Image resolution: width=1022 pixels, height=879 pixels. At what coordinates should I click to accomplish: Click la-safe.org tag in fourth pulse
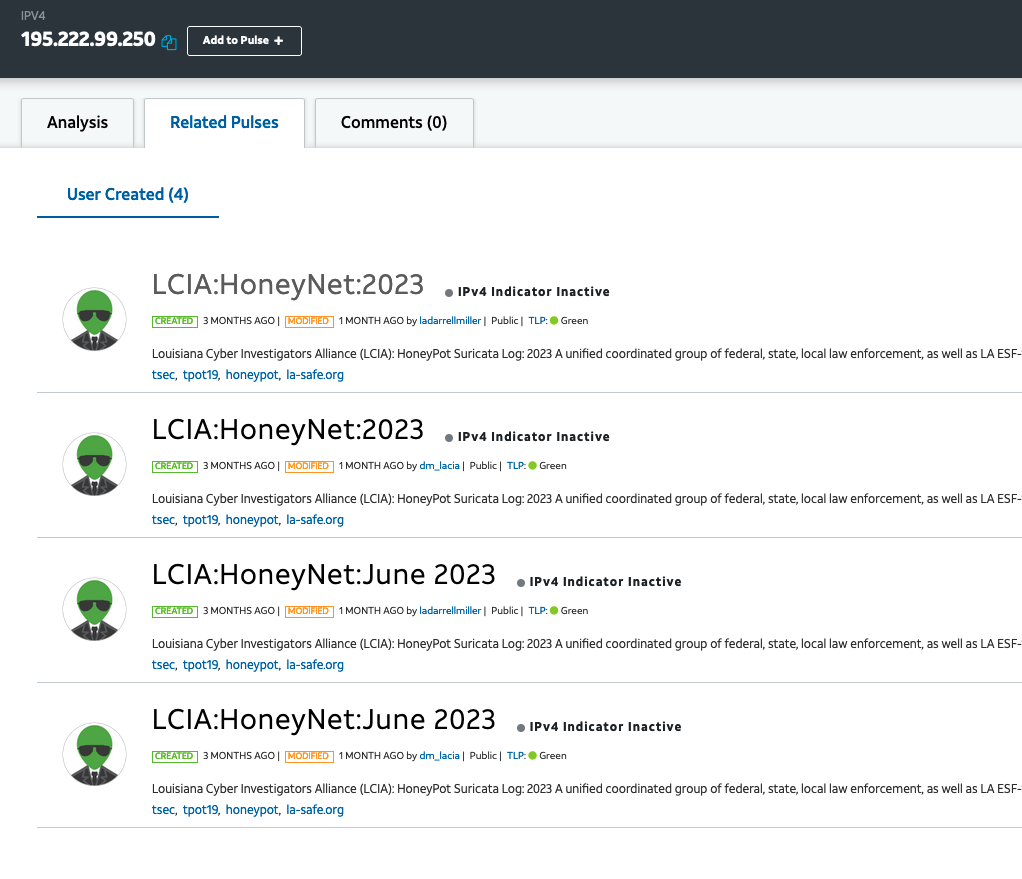315,810
